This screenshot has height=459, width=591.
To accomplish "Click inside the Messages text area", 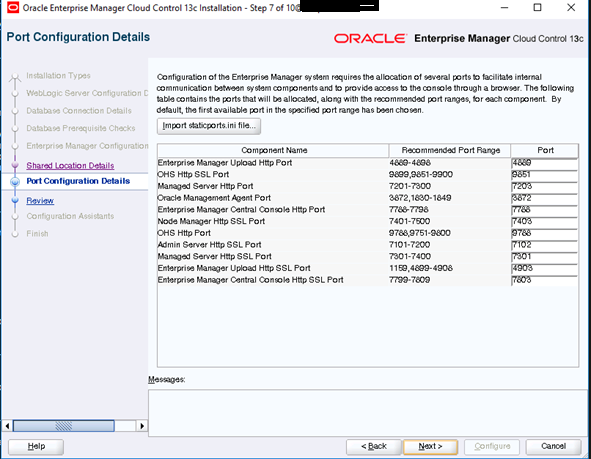I will 369,413.
